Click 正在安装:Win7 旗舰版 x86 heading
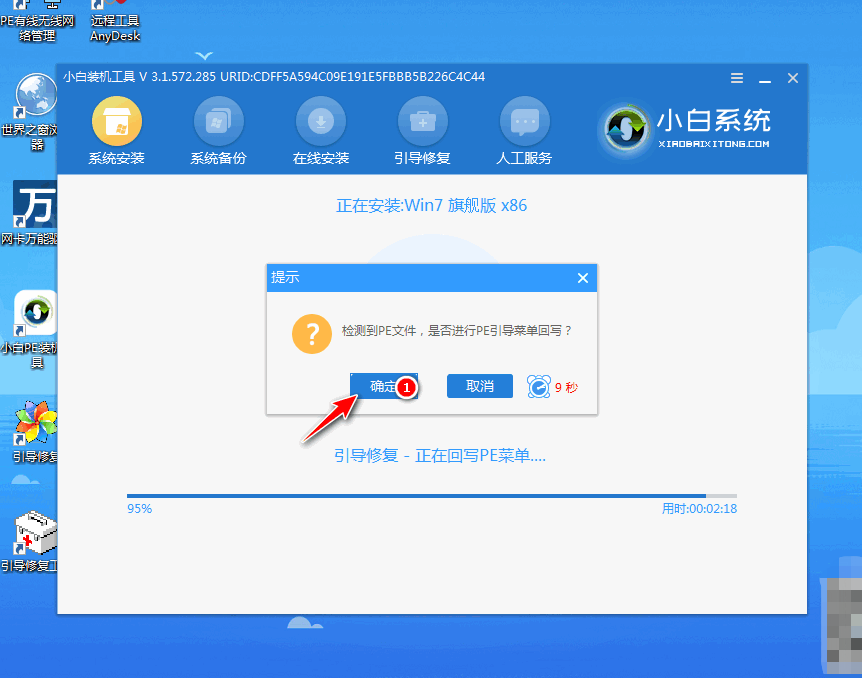Screen dimensions: 862x678 pos(432,206)
